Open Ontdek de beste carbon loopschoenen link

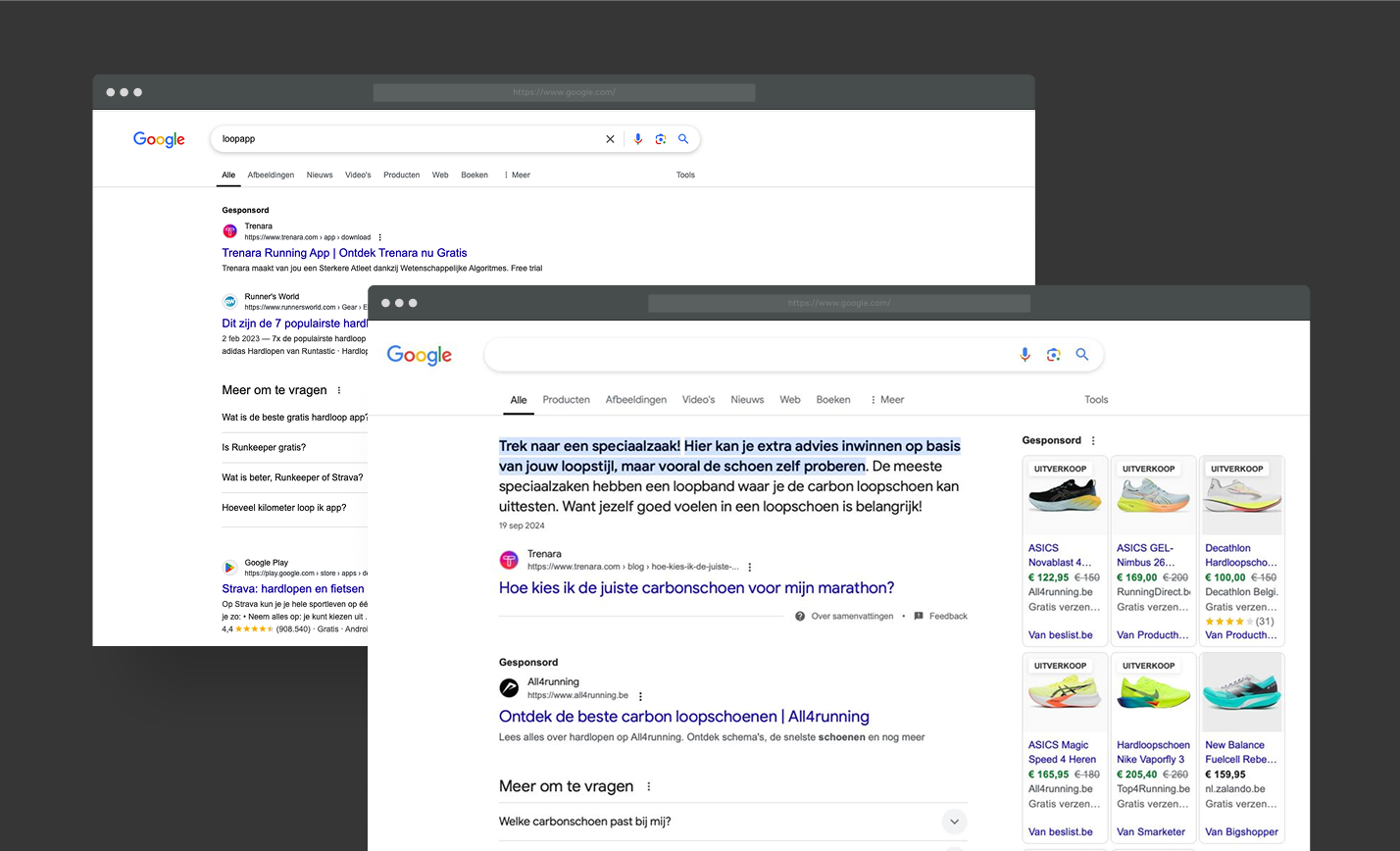click(x=684, y=717)
